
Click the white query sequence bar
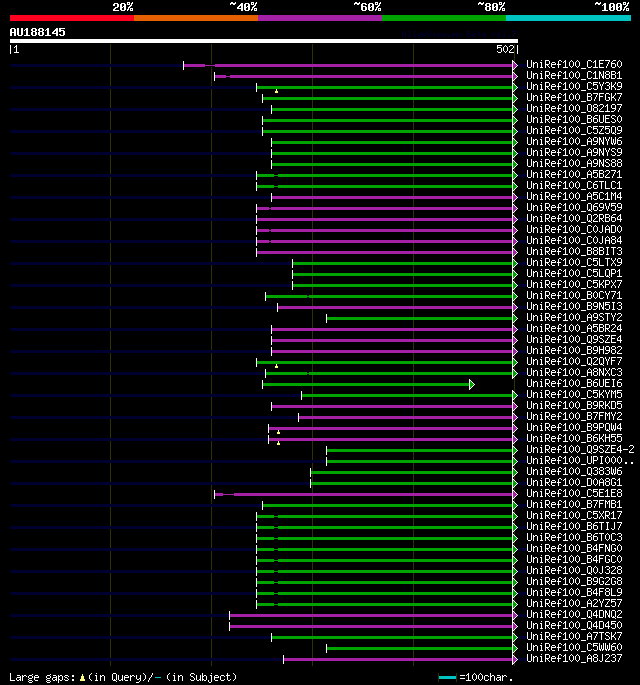[x=264, y=41]
